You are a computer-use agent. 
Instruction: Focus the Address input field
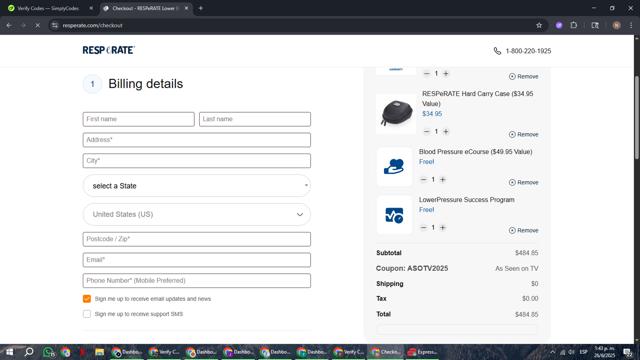(x=197, y=140)
